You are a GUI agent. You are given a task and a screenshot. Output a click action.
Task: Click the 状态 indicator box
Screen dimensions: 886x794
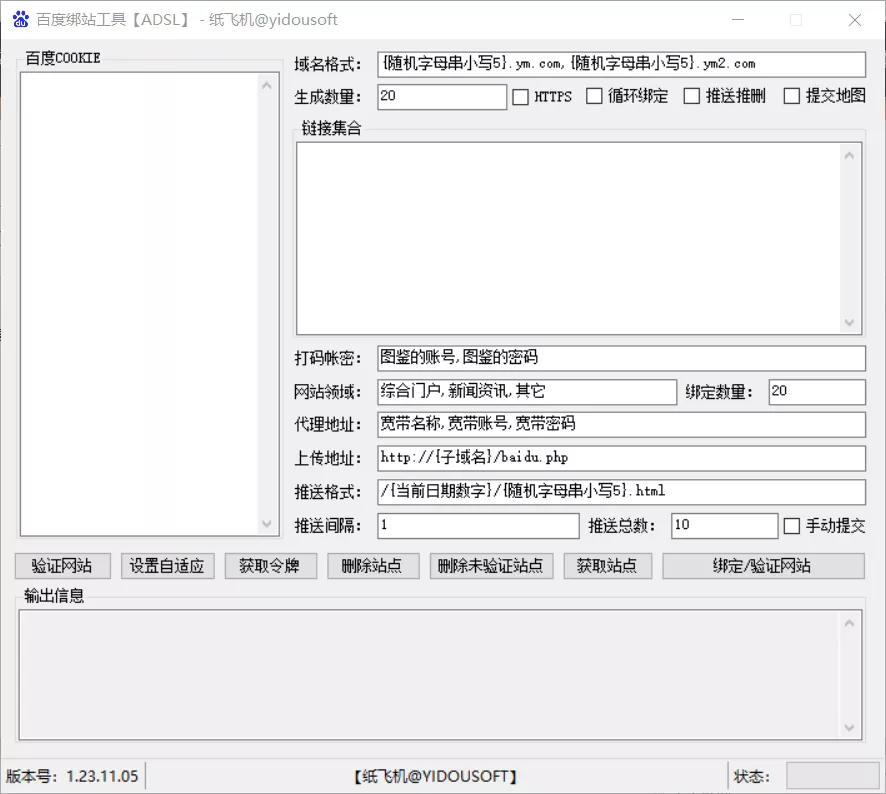point(832,775)
